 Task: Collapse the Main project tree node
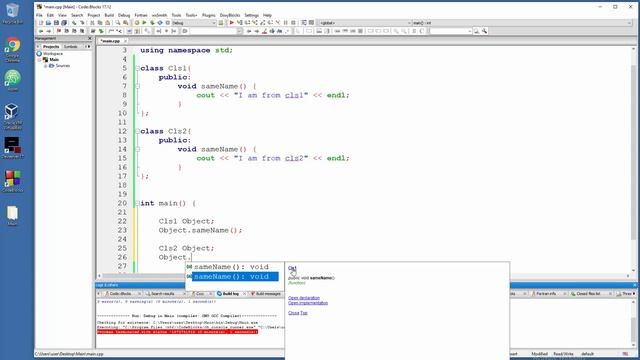pyautogui.click(x=40, y=60)
